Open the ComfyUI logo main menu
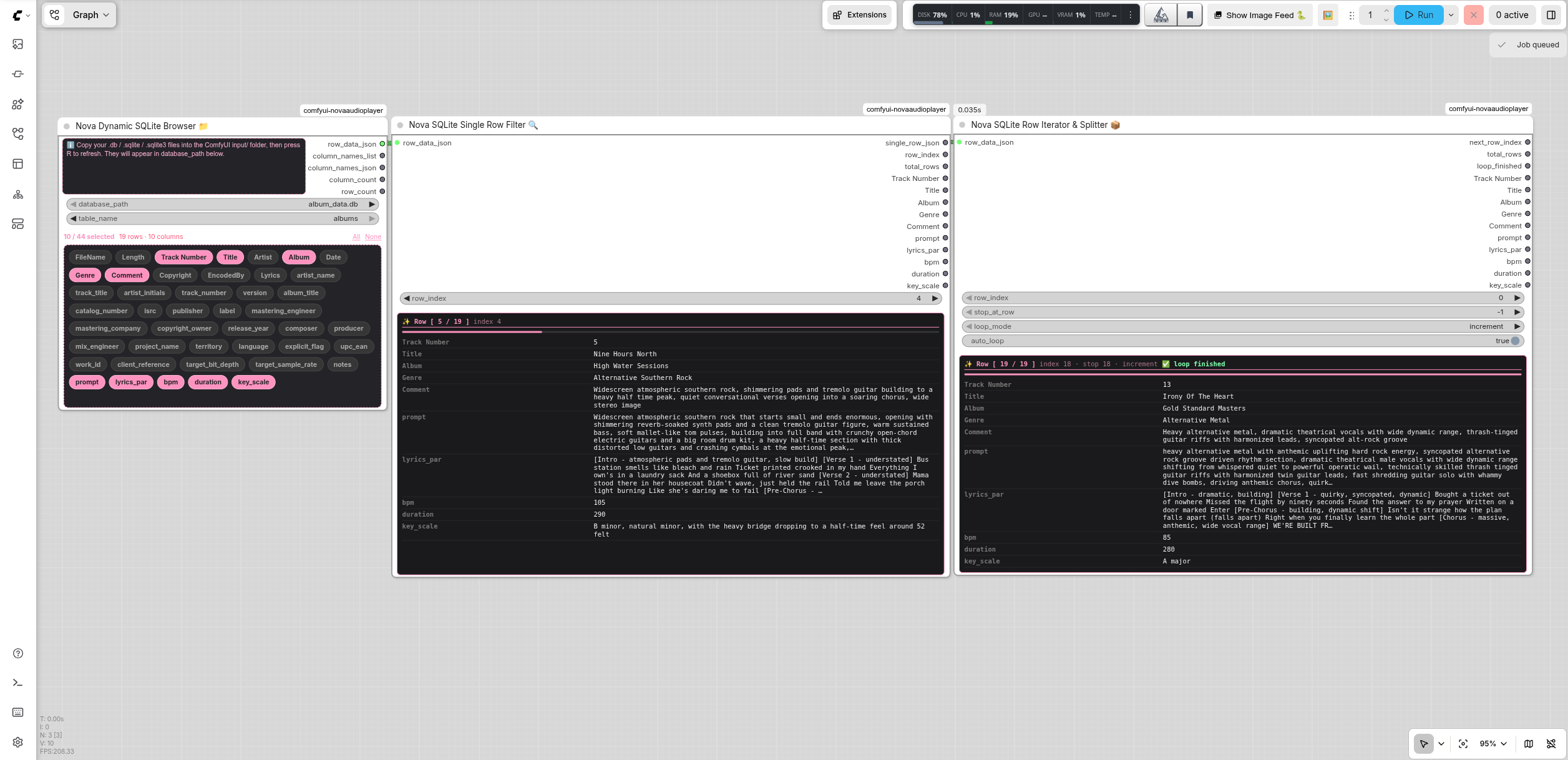 click(x=21, y=16)
